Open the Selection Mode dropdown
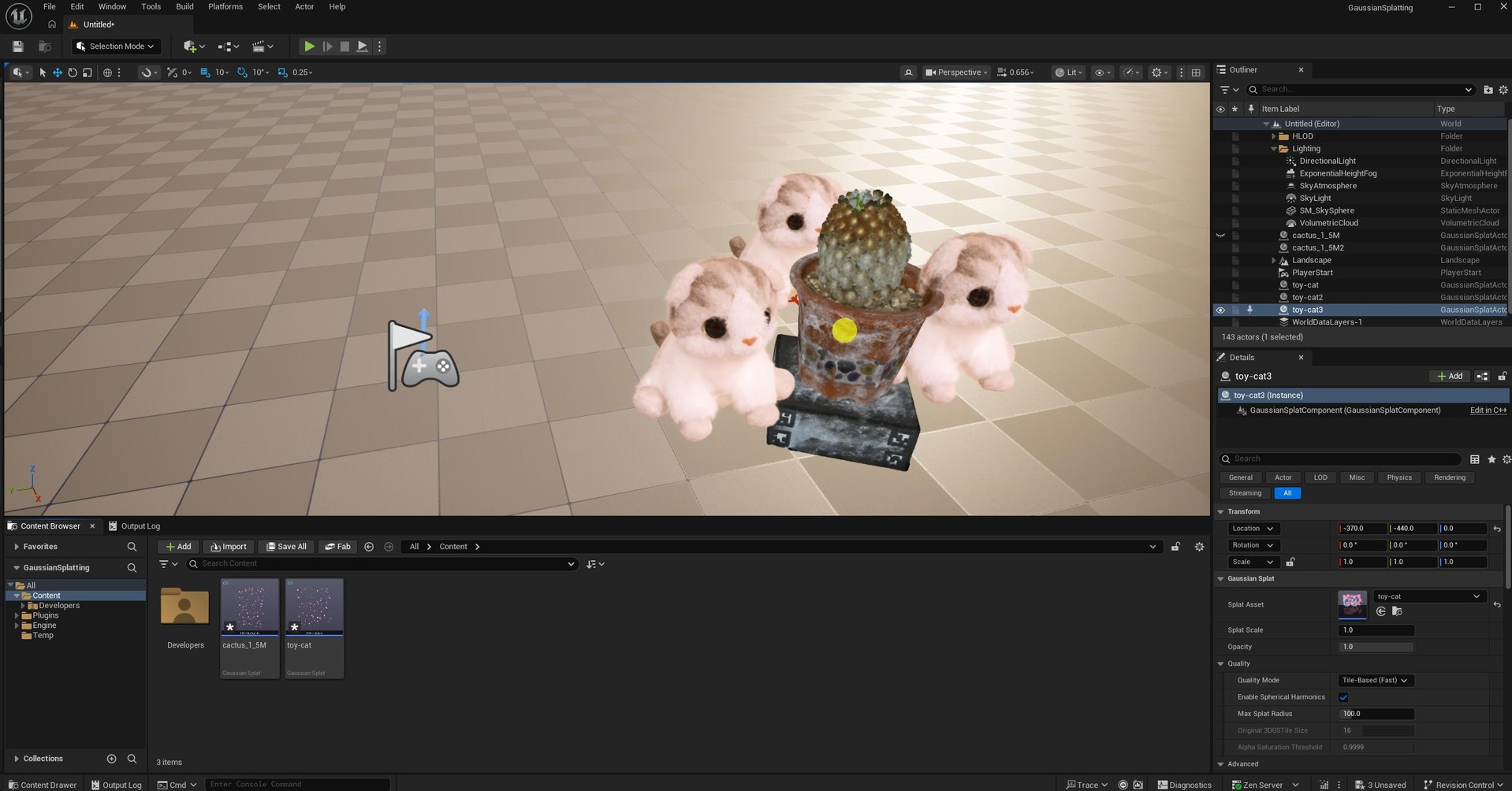 pos(117,46)
